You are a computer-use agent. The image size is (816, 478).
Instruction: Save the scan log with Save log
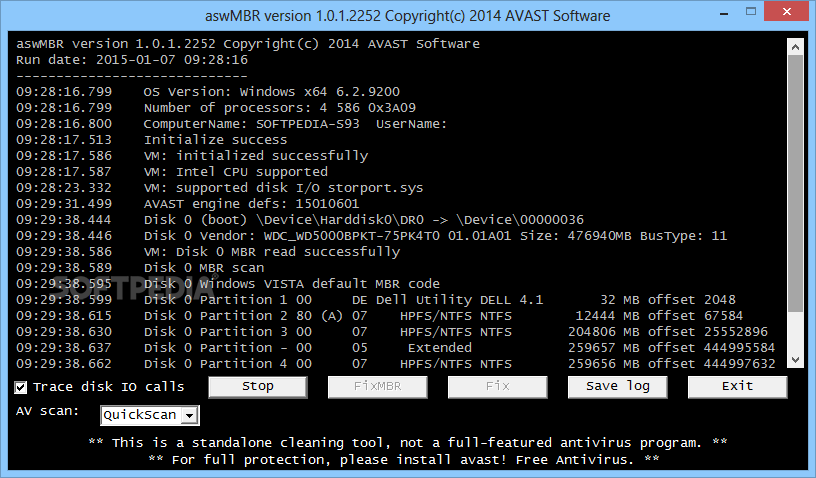[x=617, y=386]
